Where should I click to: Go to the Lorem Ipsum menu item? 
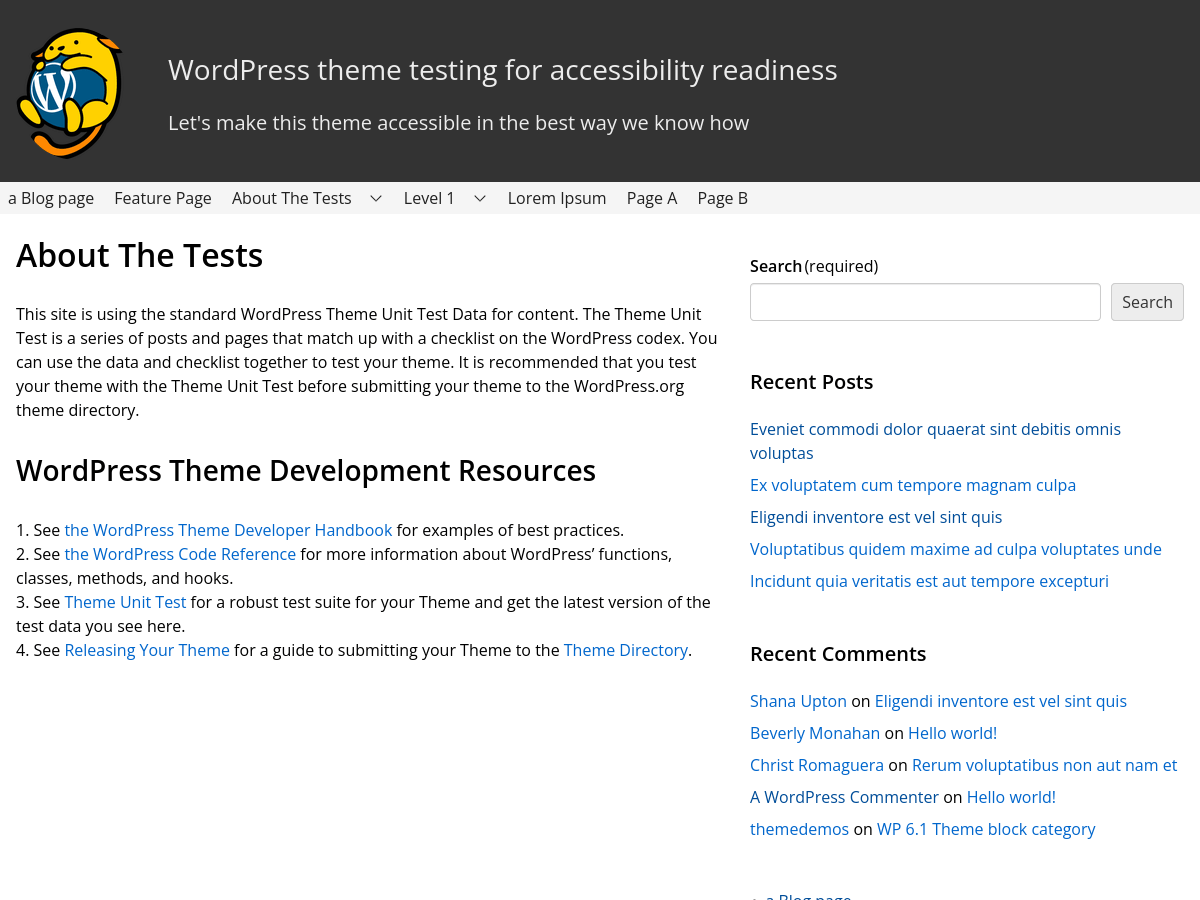coord(557,198)
